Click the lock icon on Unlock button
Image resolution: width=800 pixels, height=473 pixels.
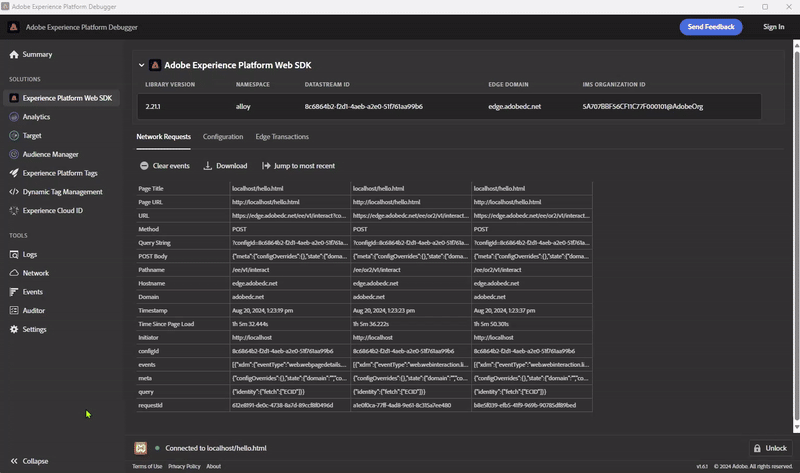coord(757,449)
